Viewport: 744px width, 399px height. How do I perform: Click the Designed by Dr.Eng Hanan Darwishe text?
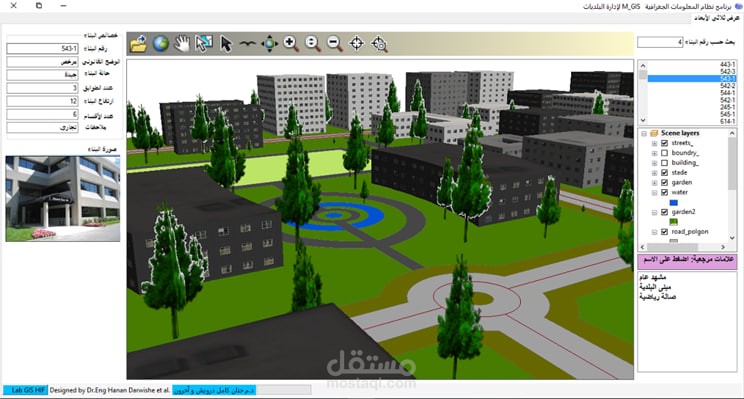click(110, 390)
